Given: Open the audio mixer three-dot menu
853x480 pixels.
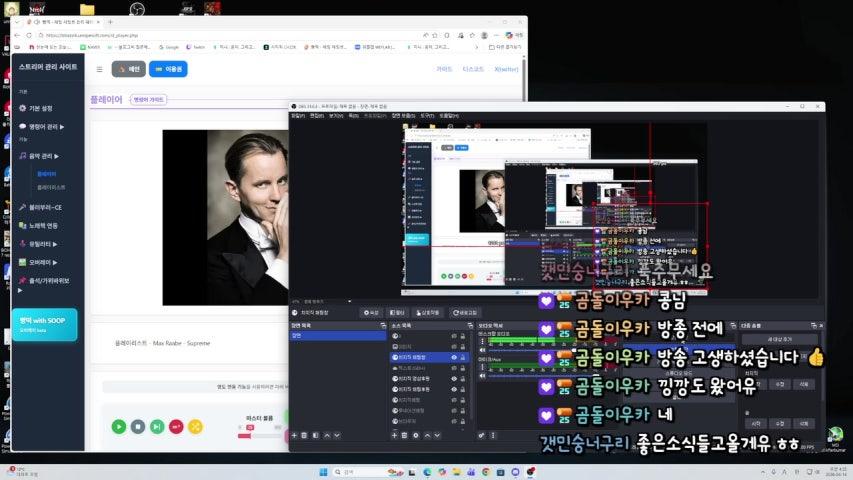Looking at the screenshot, I should (493, 435).
